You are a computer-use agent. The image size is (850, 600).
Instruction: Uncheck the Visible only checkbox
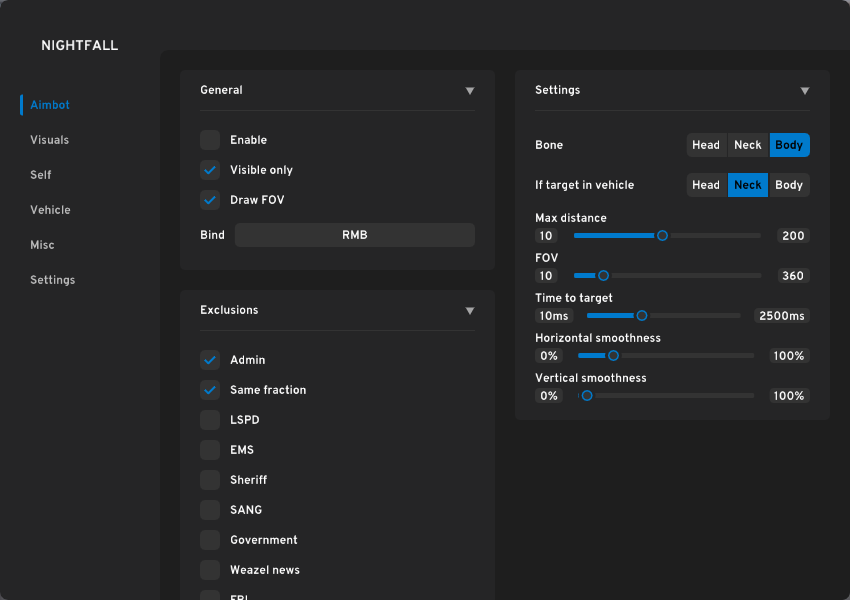coord(210,170)
